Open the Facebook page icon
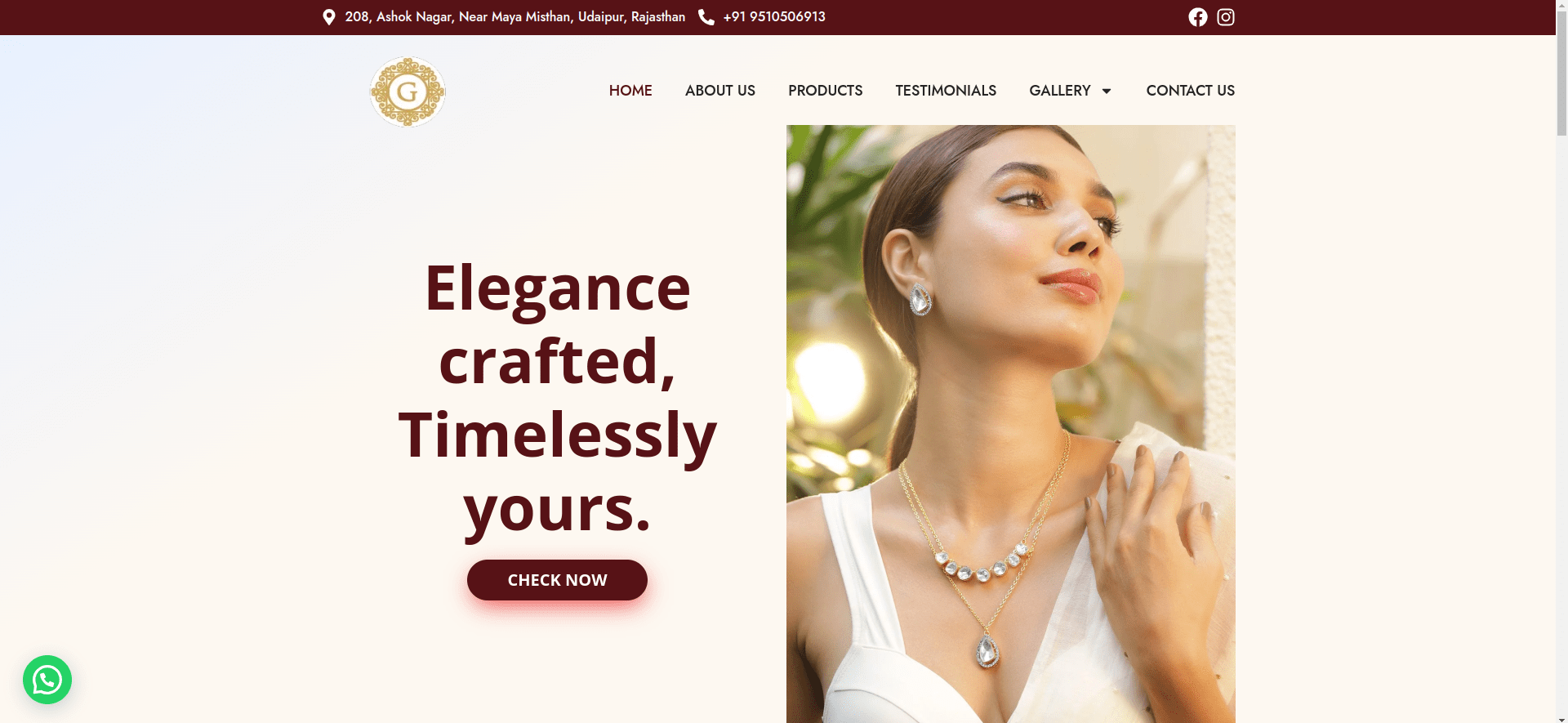 tap(1197, 17)
